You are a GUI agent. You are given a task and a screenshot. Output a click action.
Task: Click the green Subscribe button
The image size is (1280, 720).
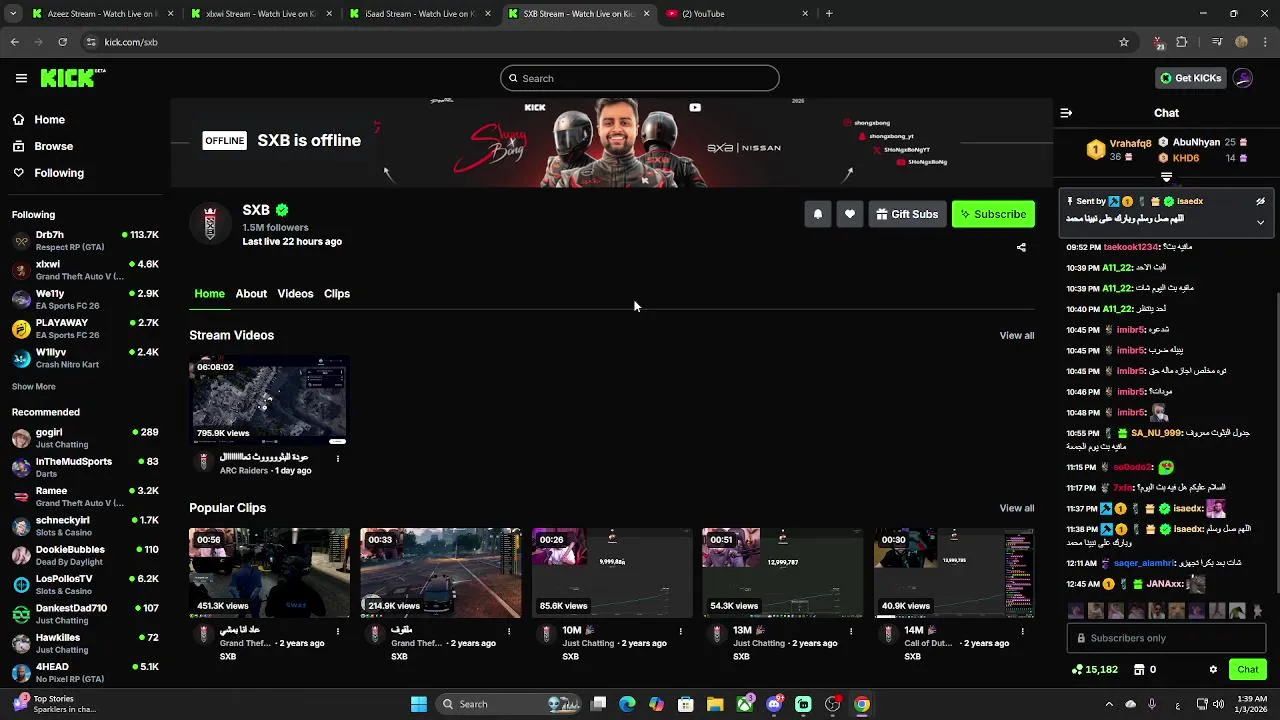[993, 214]
